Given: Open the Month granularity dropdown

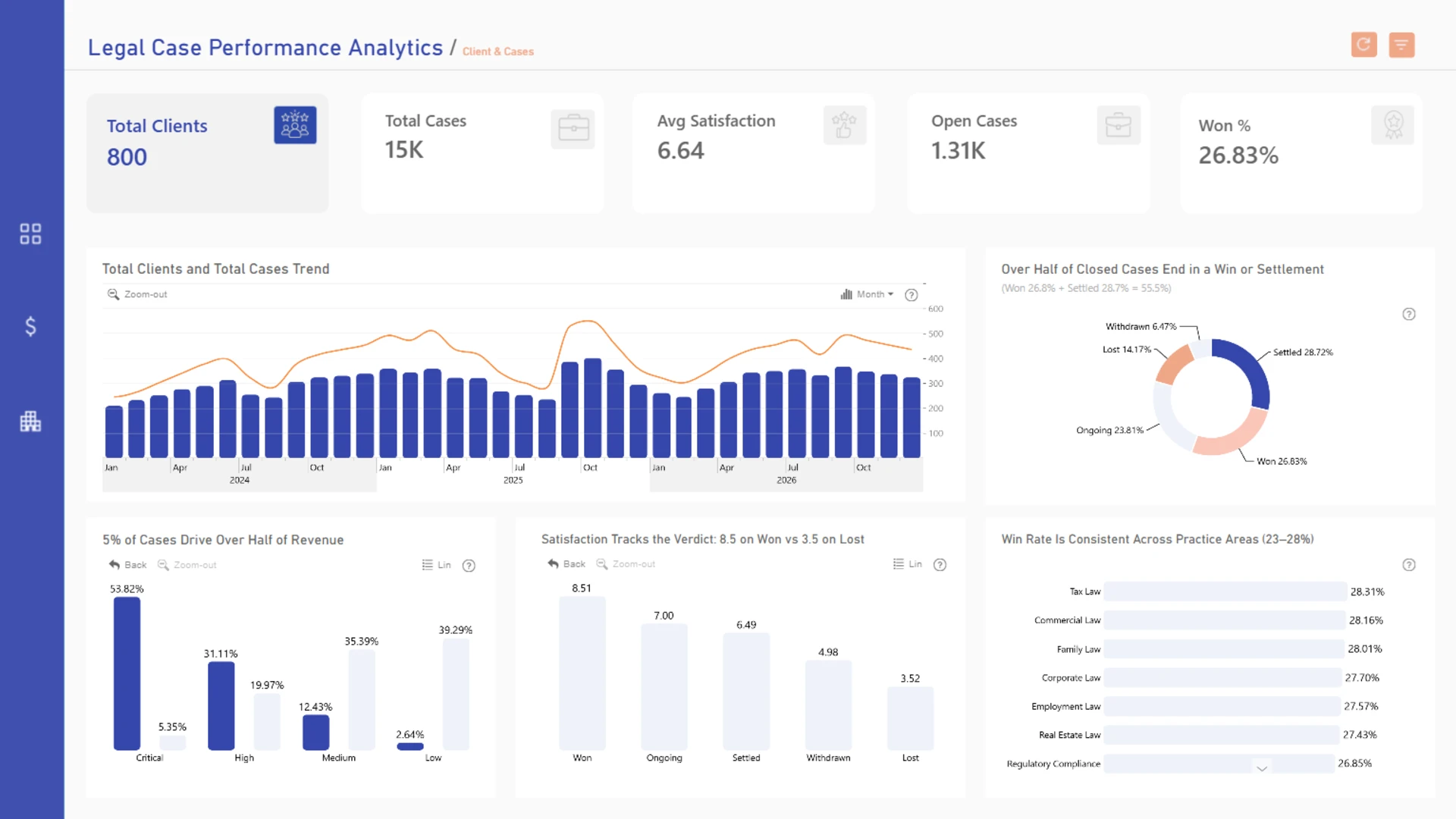Looking at the screenshot, I should pos(867,294).
